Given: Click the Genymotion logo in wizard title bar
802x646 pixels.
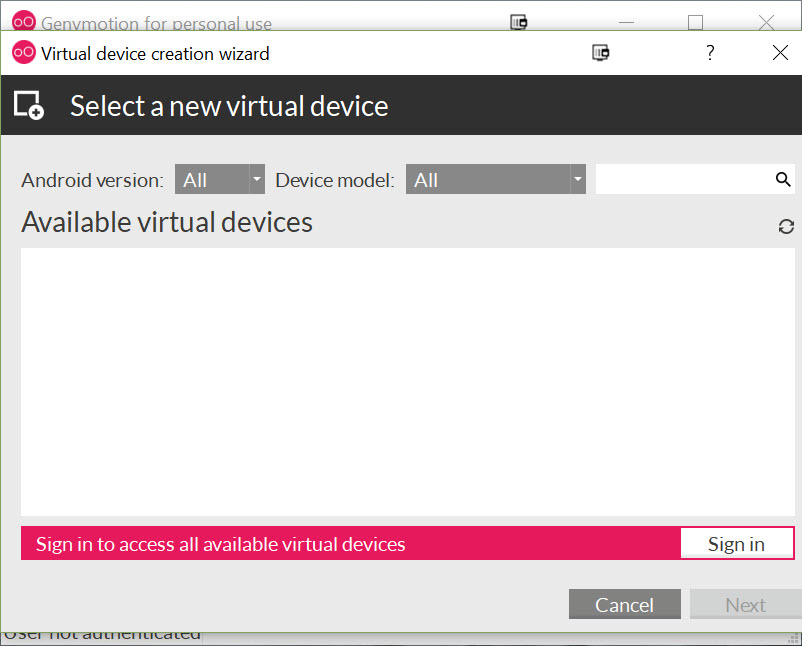Looking at the screenshot, I should coord(24,52).
